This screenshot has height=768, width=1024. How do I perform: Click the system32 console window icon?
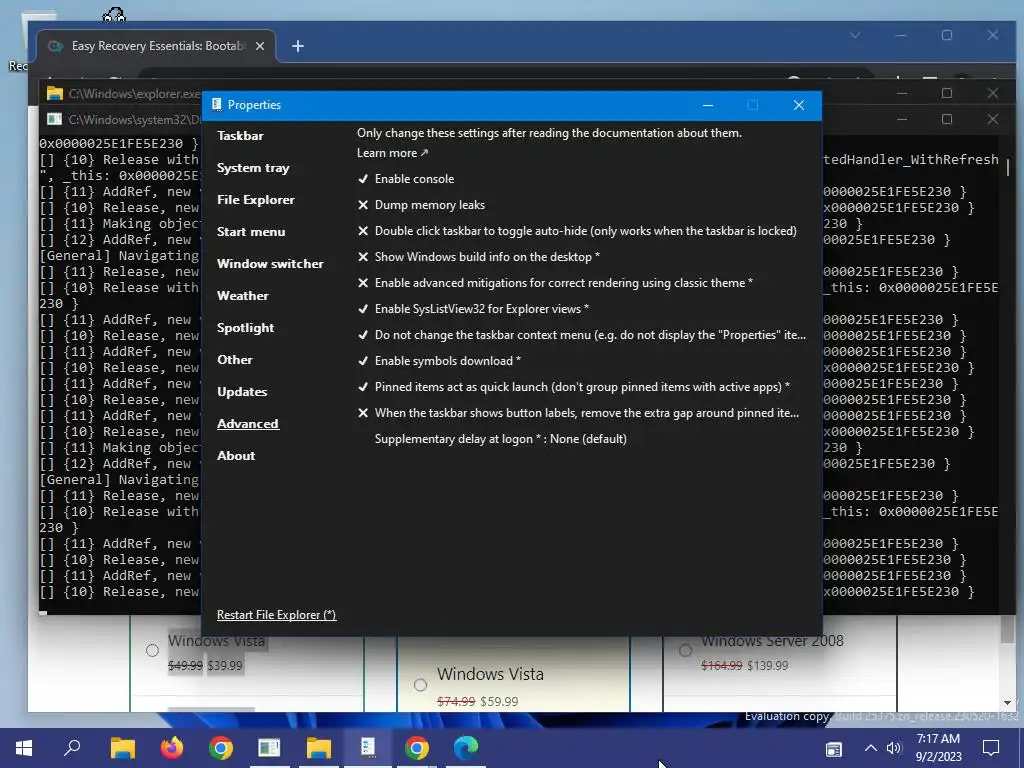tap(55, 119)
